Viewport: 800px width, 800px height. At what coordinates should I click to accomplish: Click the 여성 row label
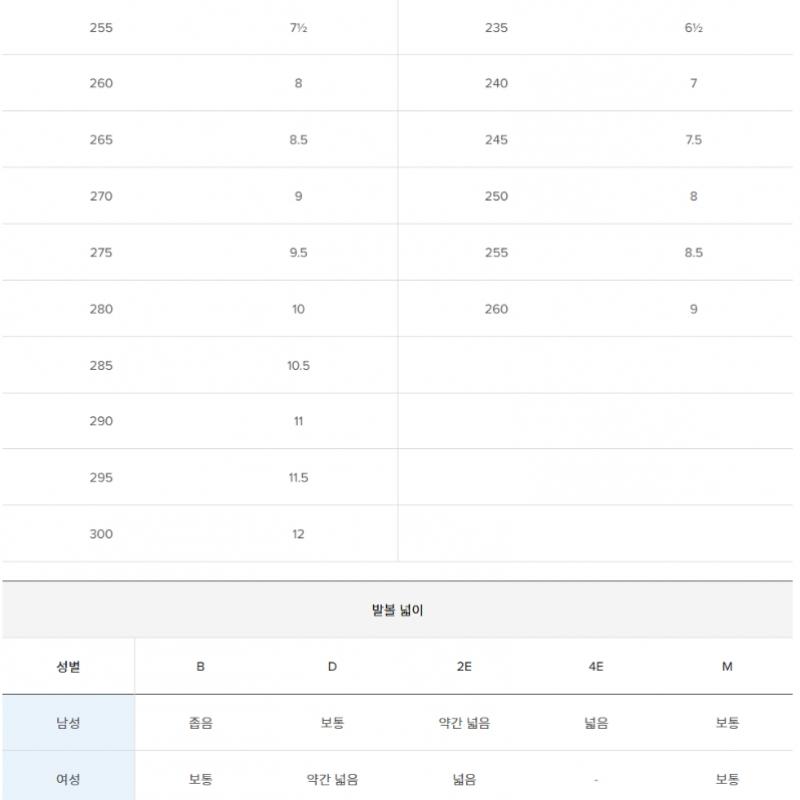point(68,778)
